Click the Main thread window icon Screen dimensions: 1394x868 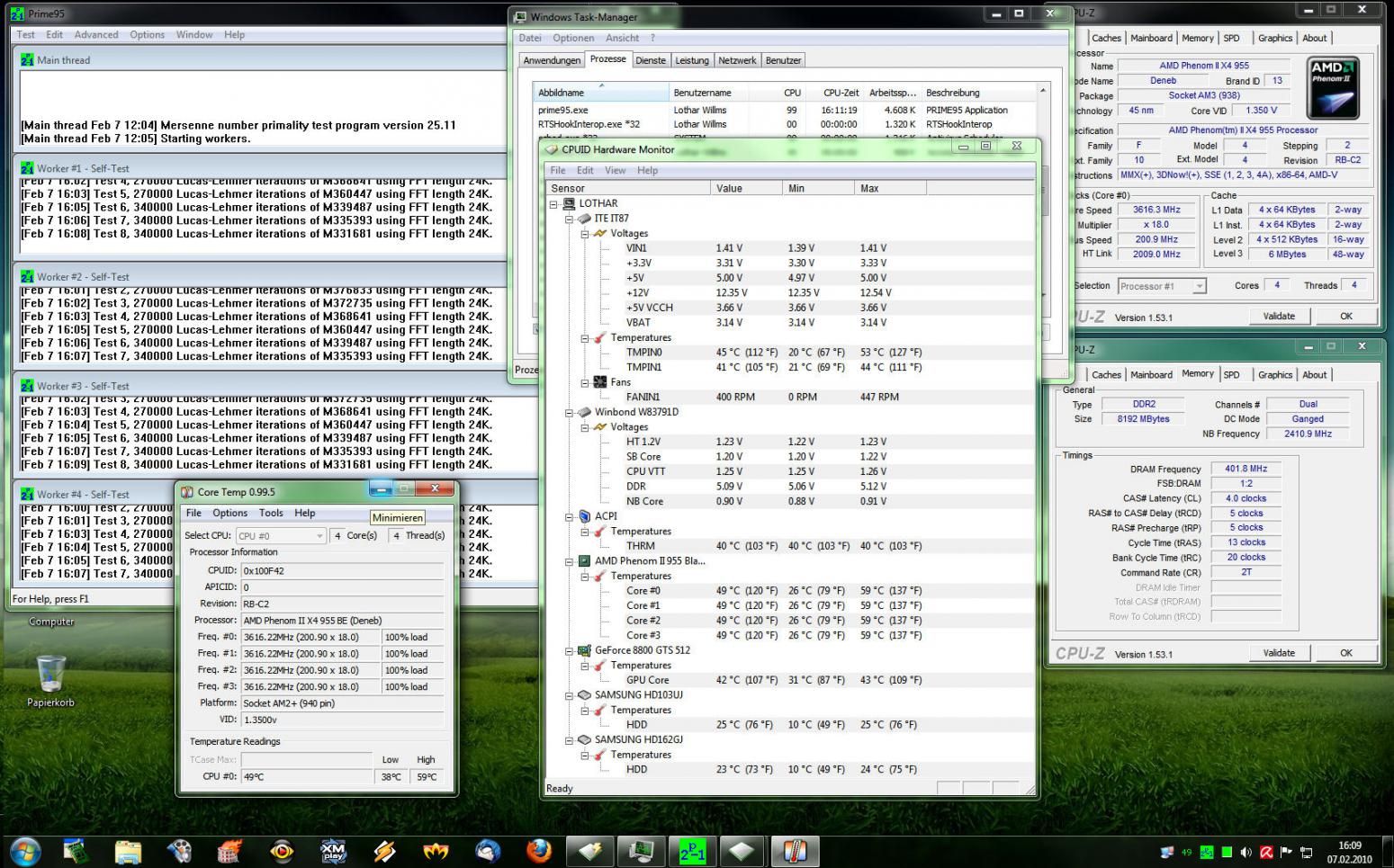(27, 59)
